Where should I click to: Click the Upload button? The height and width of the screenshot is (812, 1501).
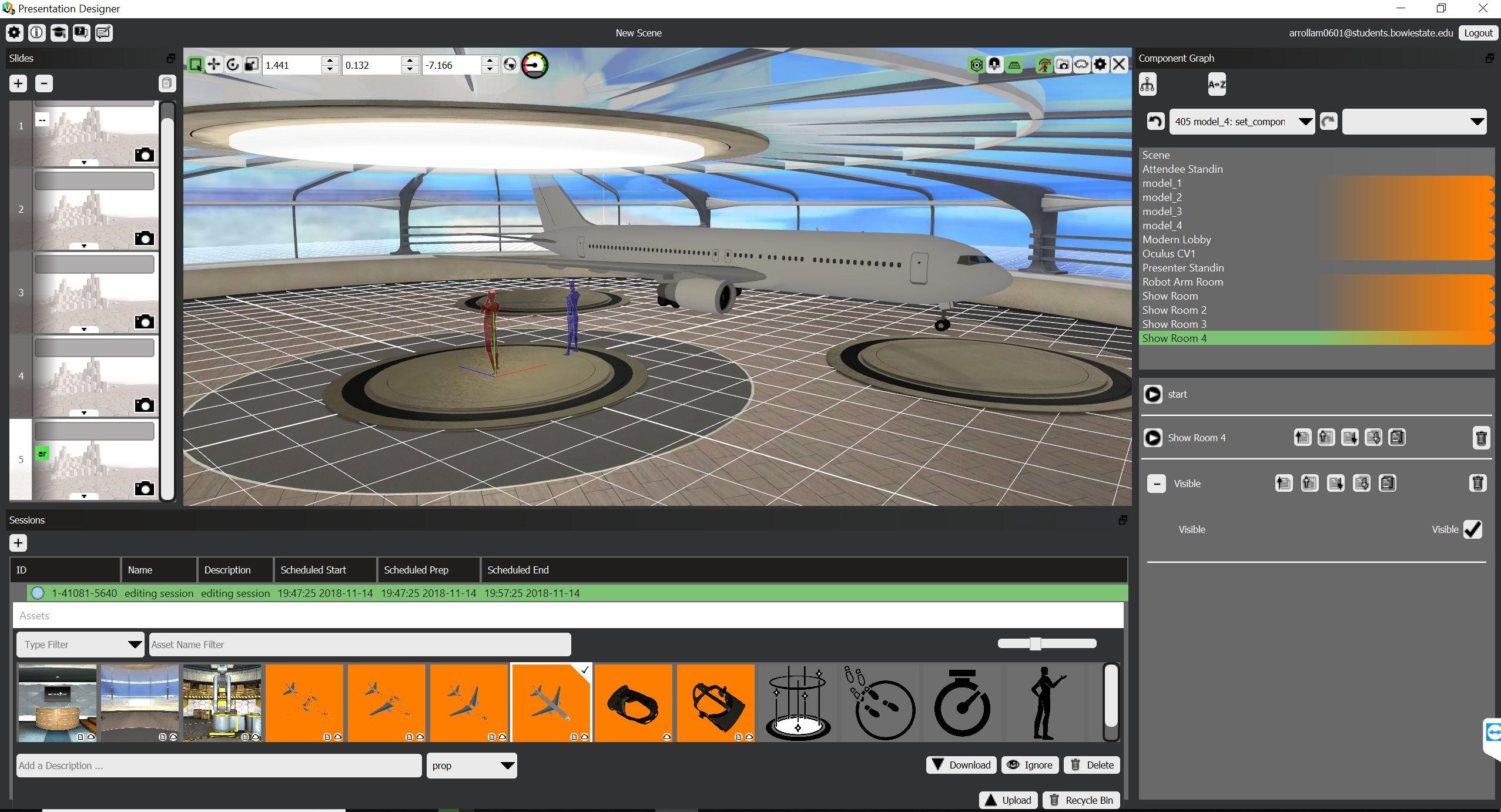(x=1009, y=800)
